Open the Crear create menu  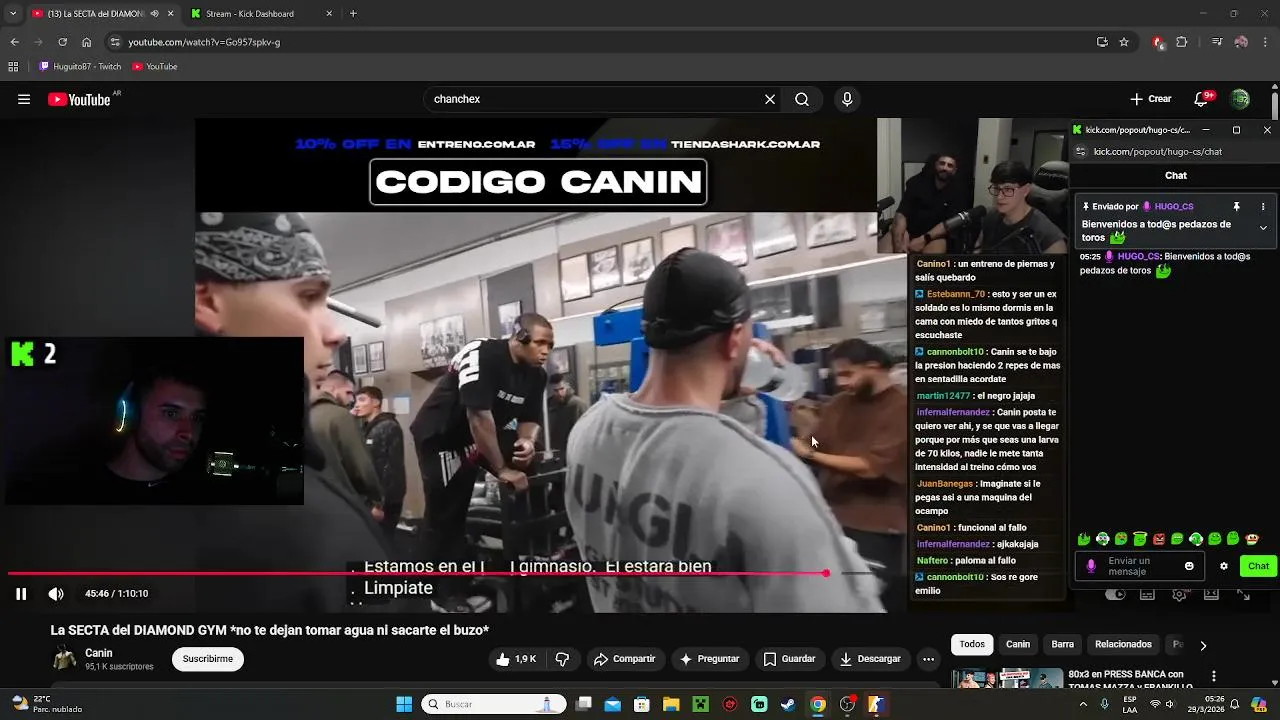coord(1150,99)
